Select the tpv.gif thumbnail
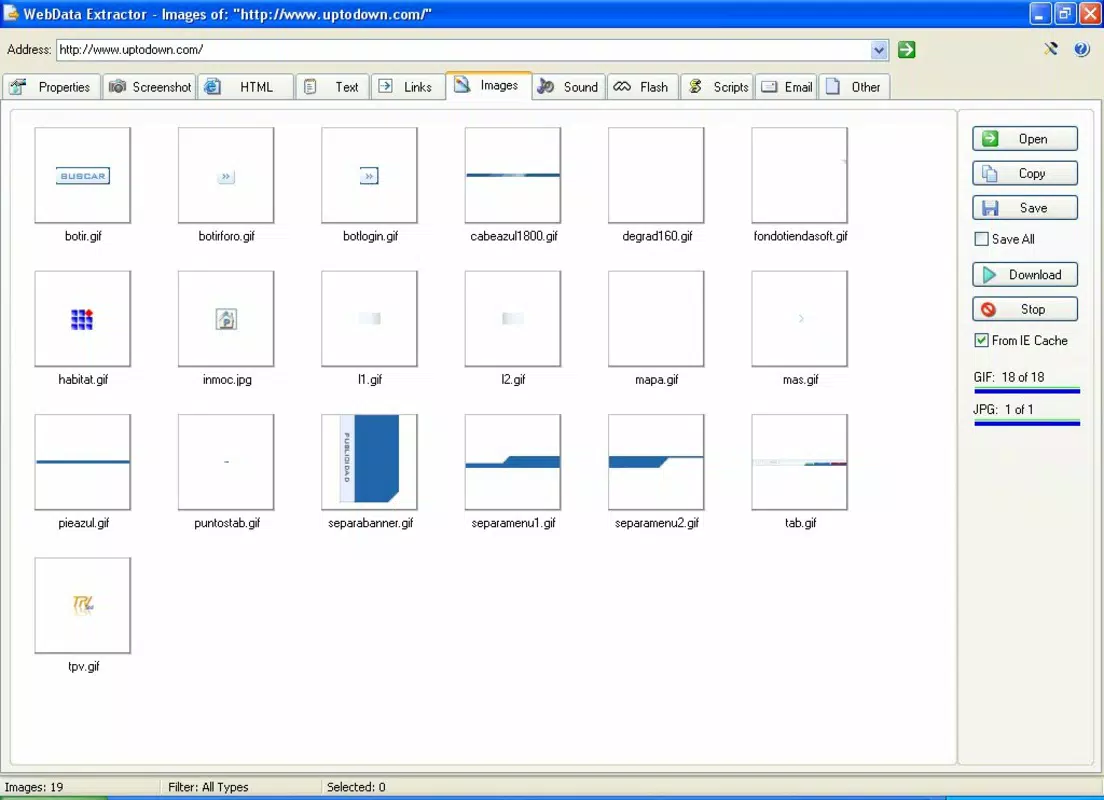1104x800 pixels. click(82, 606)
